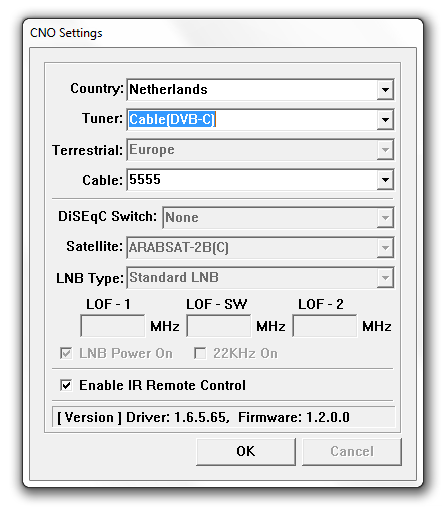
Task: Open the Cable dropdown arrow
Action: tap(385, 180)
